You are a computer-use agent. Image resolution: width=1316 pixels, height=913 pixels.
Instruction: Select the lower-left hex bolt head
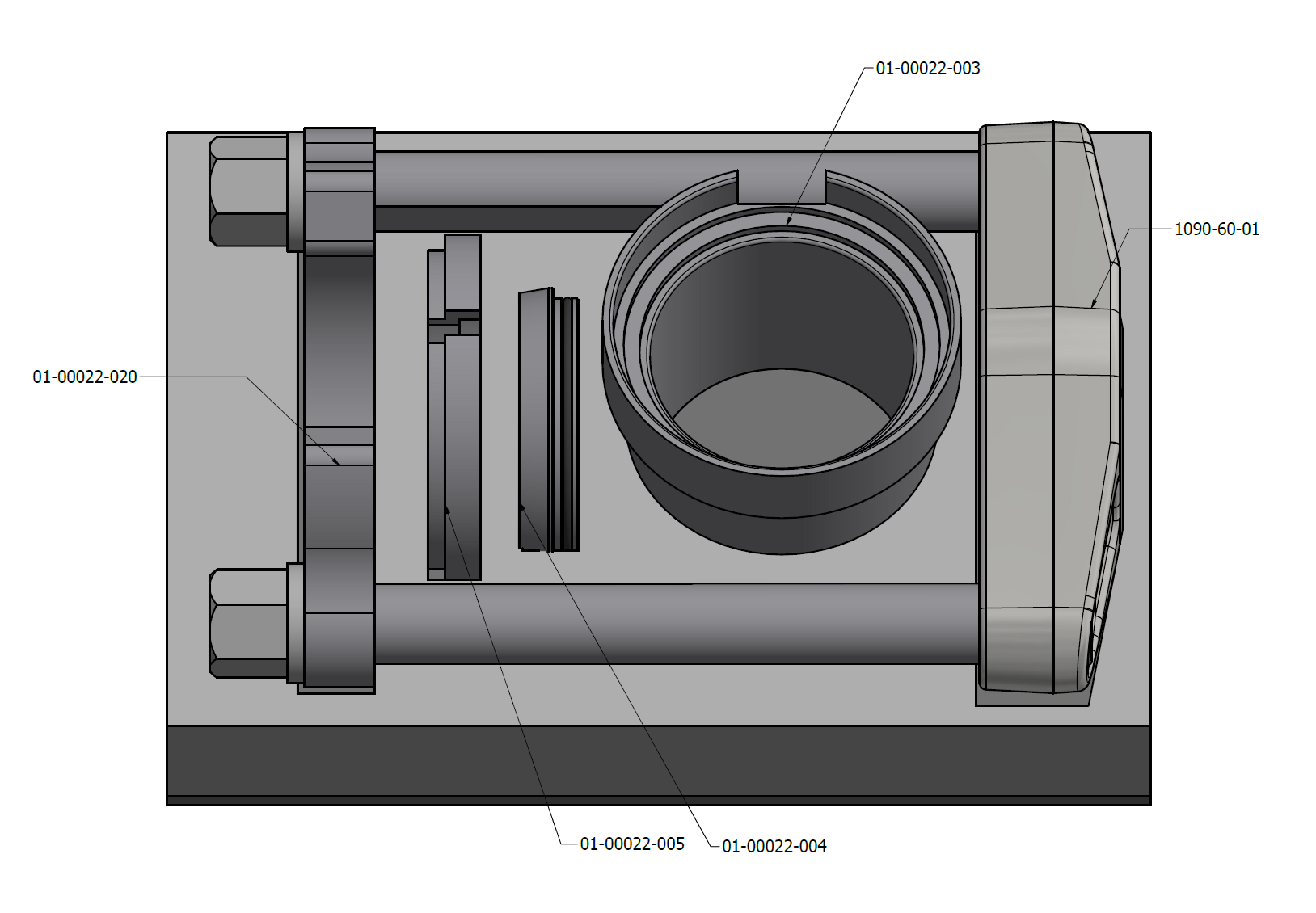point(248,623)
